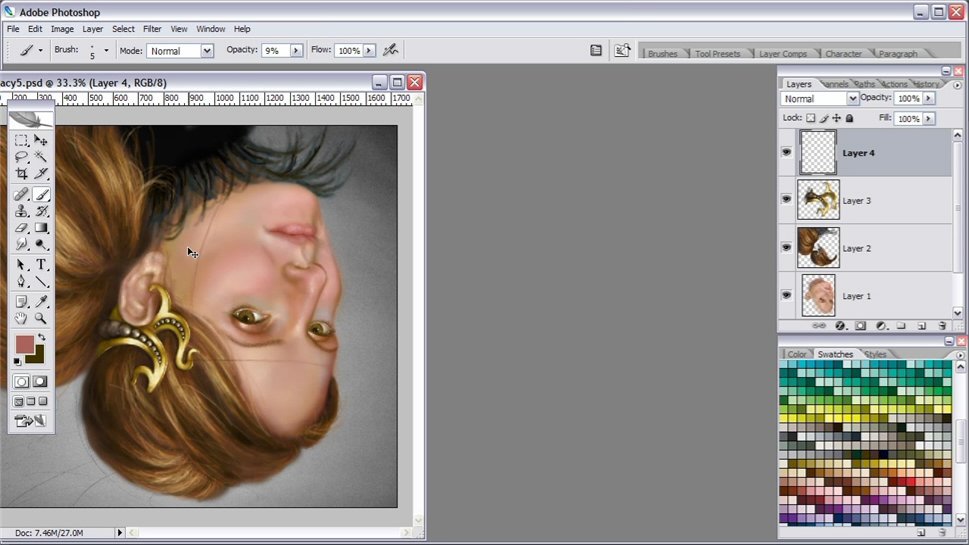Open tool preset picker arrow
Screen dimensions: 969x545
pyautogui.click(x=40, y=51)
